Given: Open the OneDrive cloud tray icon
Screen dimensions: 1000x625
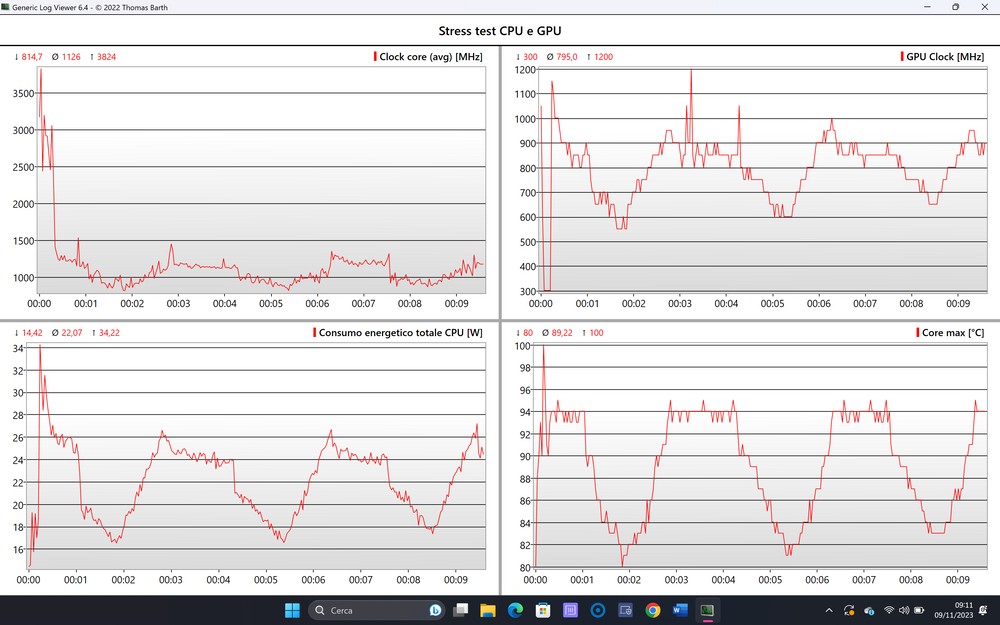Looking at the screenshot, I should 869,610.
